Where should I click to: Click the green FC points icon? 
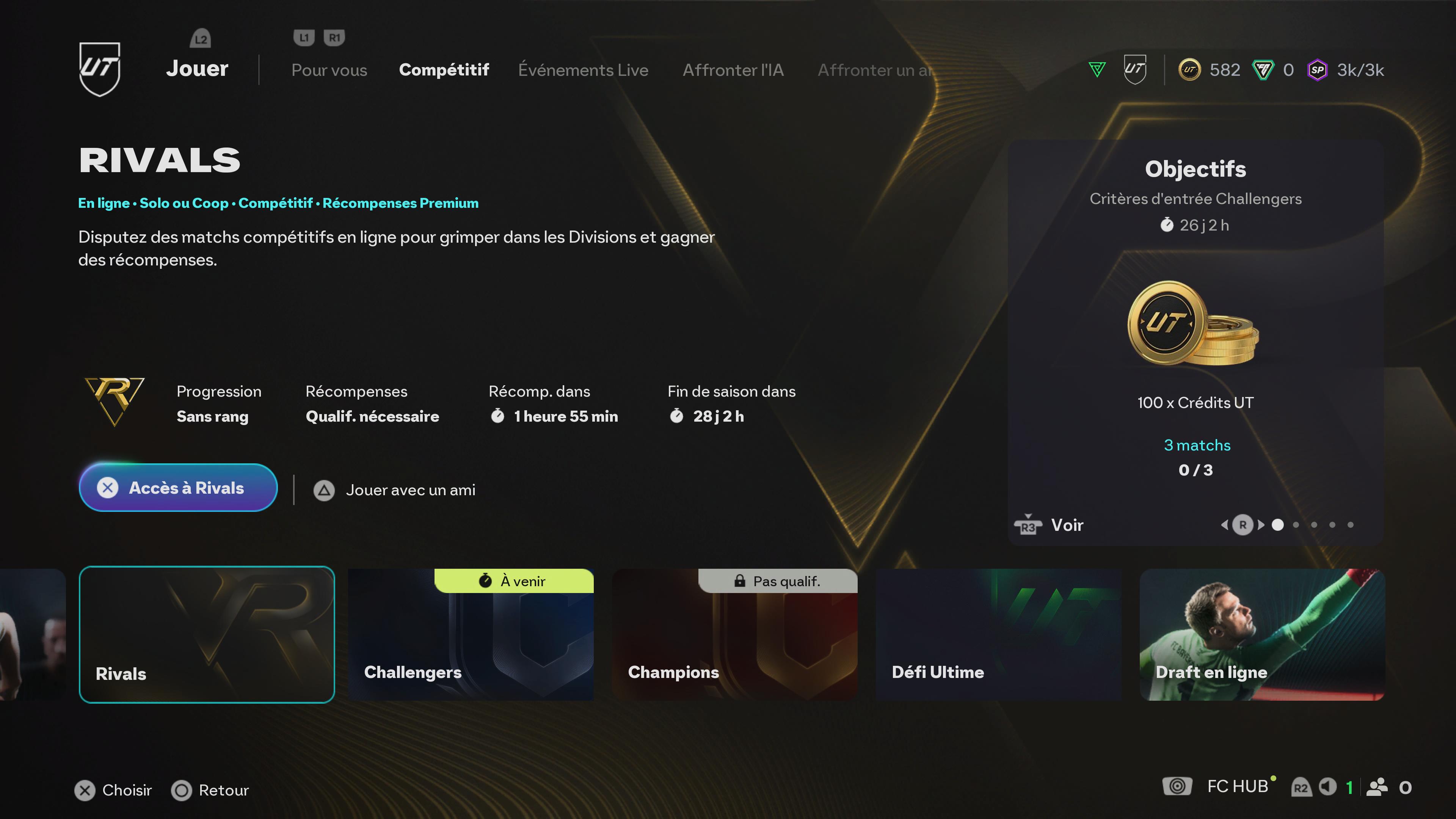click(x=1262, y=70)
